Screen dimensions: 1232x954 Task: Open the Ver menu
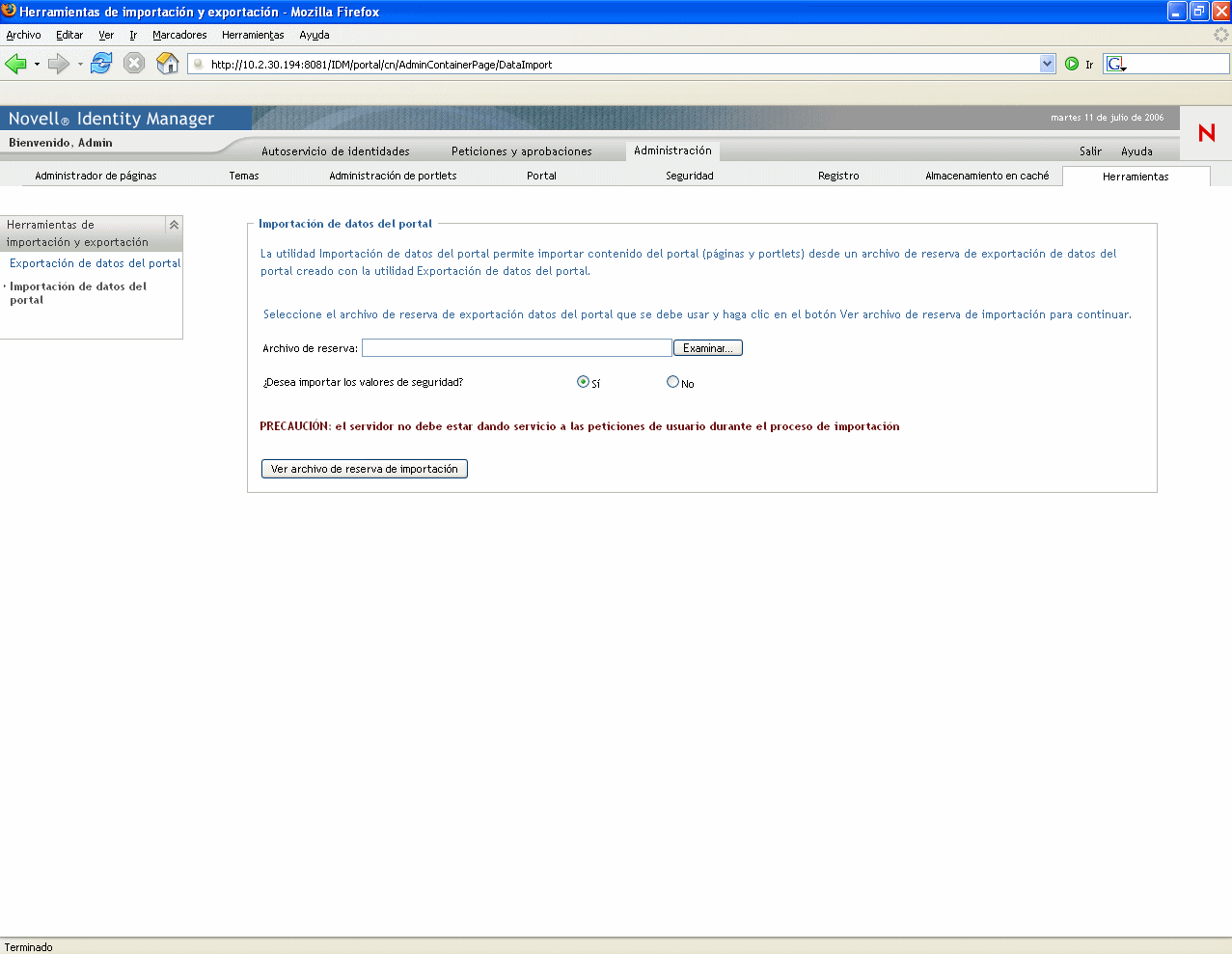[106, 35]
